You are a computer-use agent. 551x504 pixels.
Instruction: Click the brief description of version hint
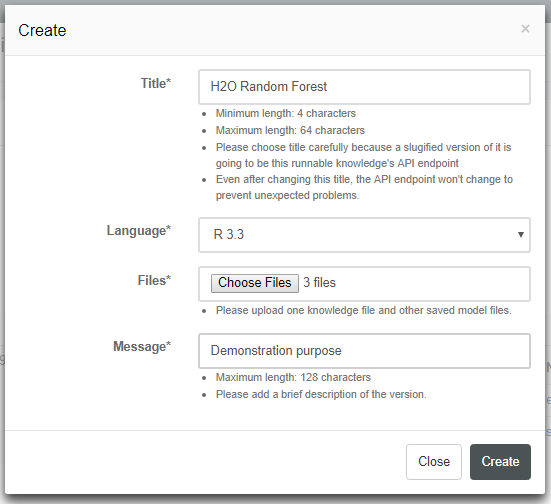pos(321,394)
